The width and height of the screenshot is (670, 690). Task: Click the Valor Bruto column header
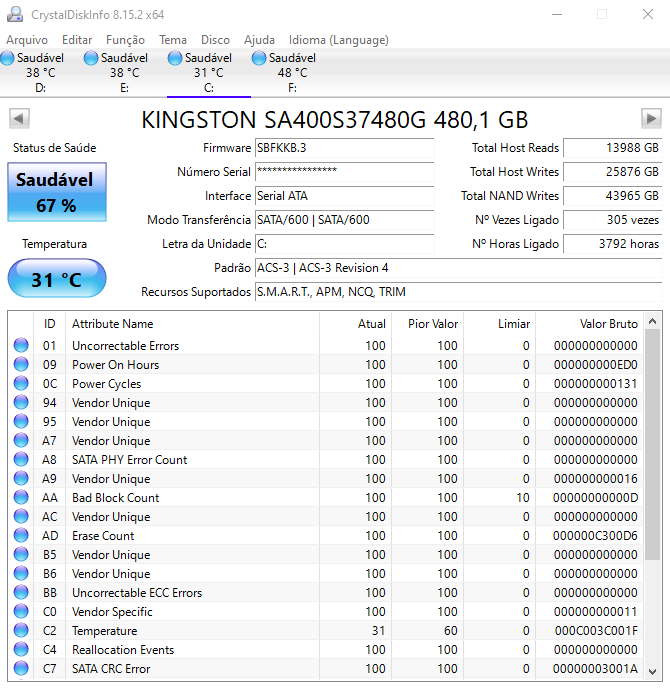tap(589, 324)
